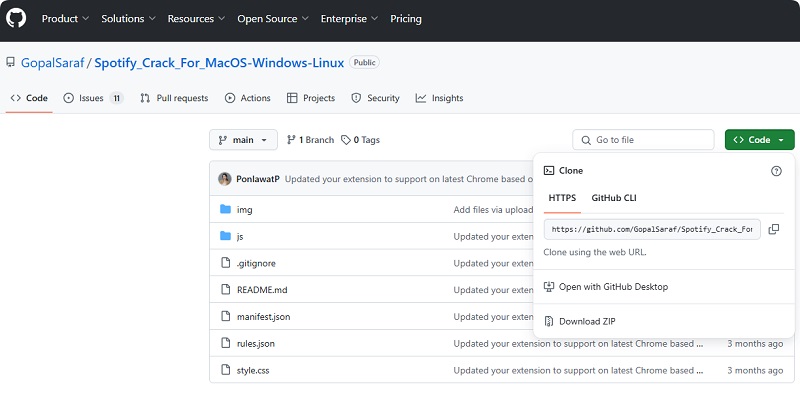Open the main branch selector dropdown
The height and width of the screenshot is (393, 800).
click(x=243, y=140)
